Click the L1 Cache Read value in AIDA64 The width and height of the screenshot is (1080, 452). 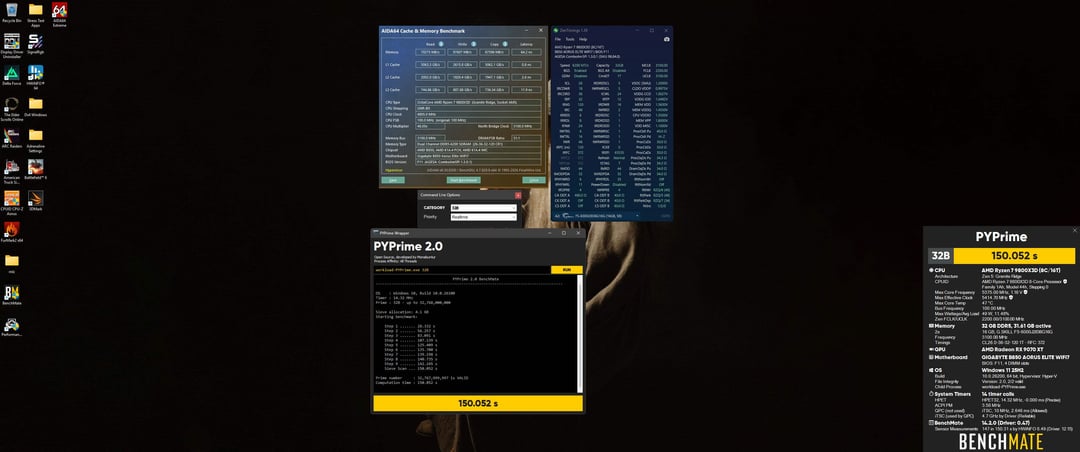(429, 64)
